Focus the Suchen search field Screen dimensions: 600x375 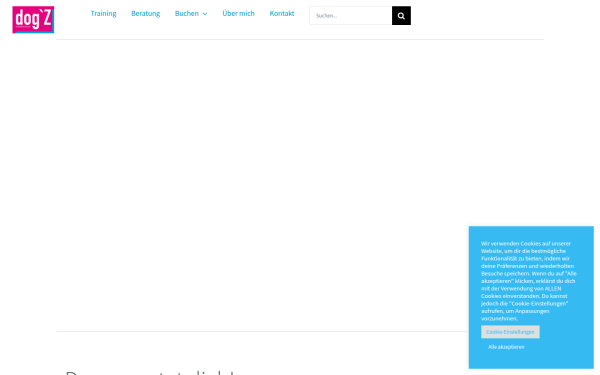pyautogui.click(x=351, y=16)
